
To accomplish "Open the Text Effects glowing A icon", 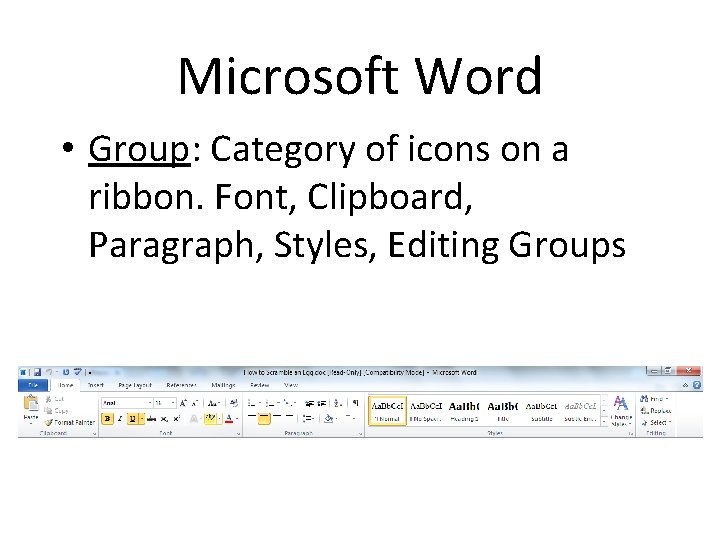I will coord(194,419).
